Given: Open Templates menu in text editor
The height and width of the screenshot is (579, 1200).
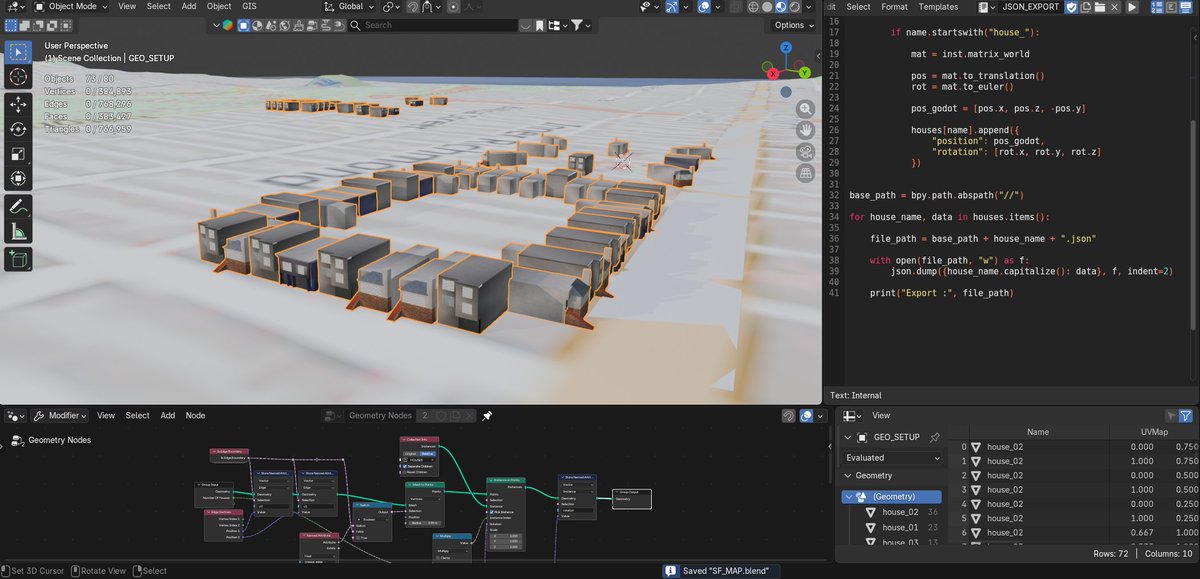Looking at the screenshot, I should pos(938,7).
